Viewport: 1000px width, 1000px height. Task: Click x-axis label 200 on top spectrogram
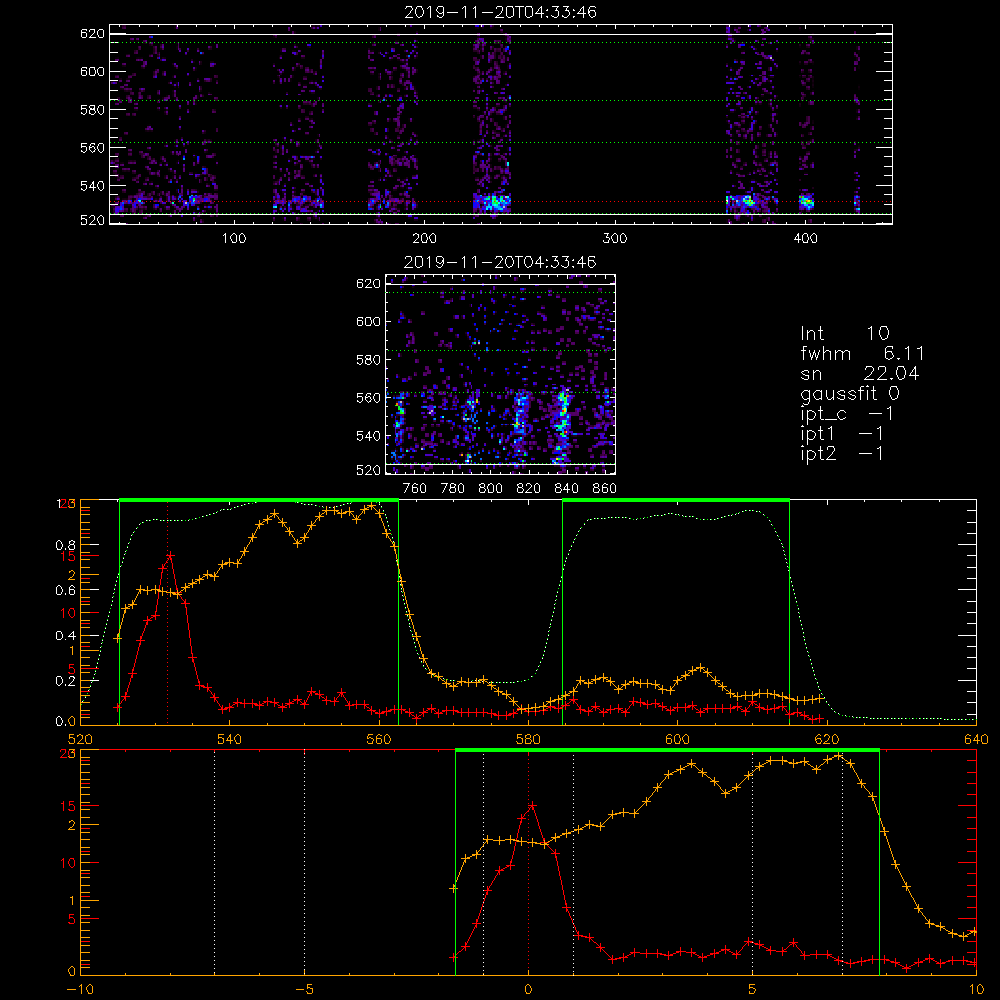tap(424, 239)
